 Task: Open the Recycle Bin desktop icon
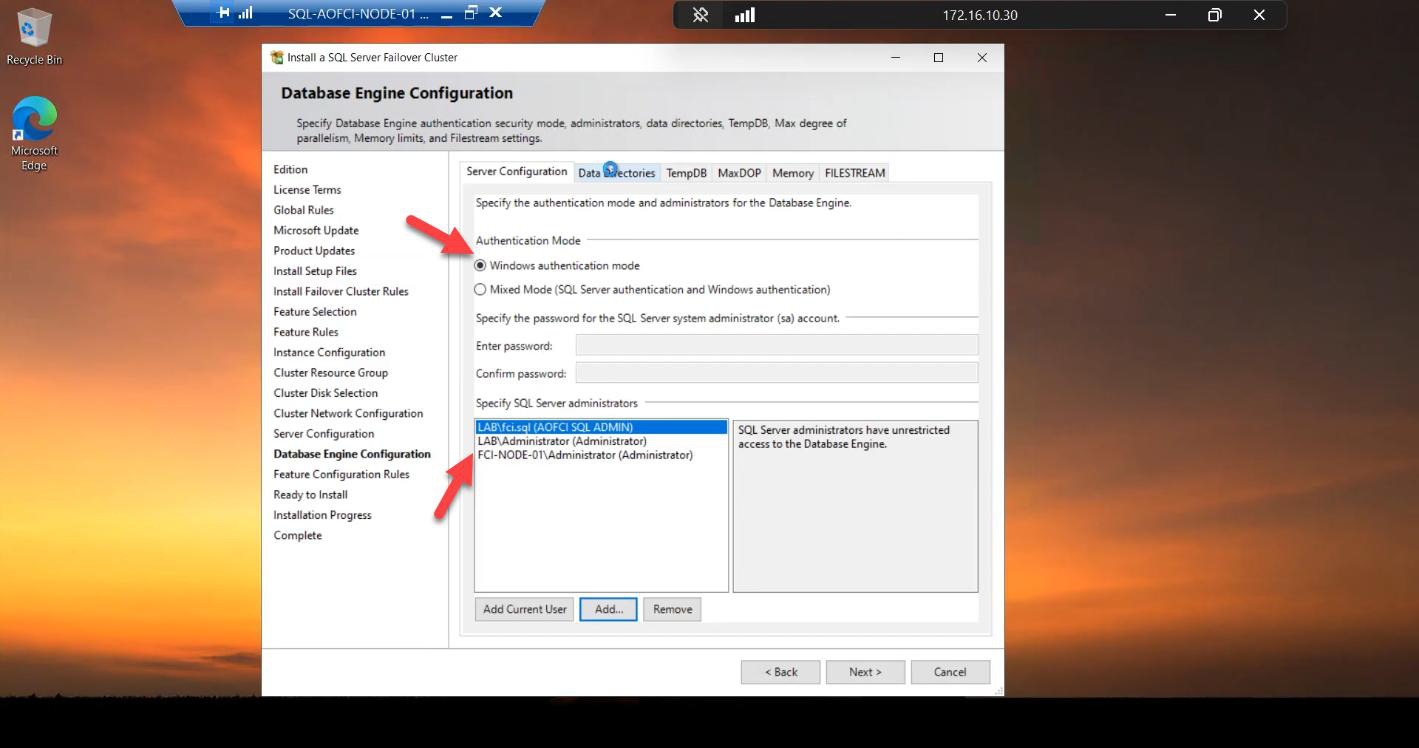pos(34,37)
